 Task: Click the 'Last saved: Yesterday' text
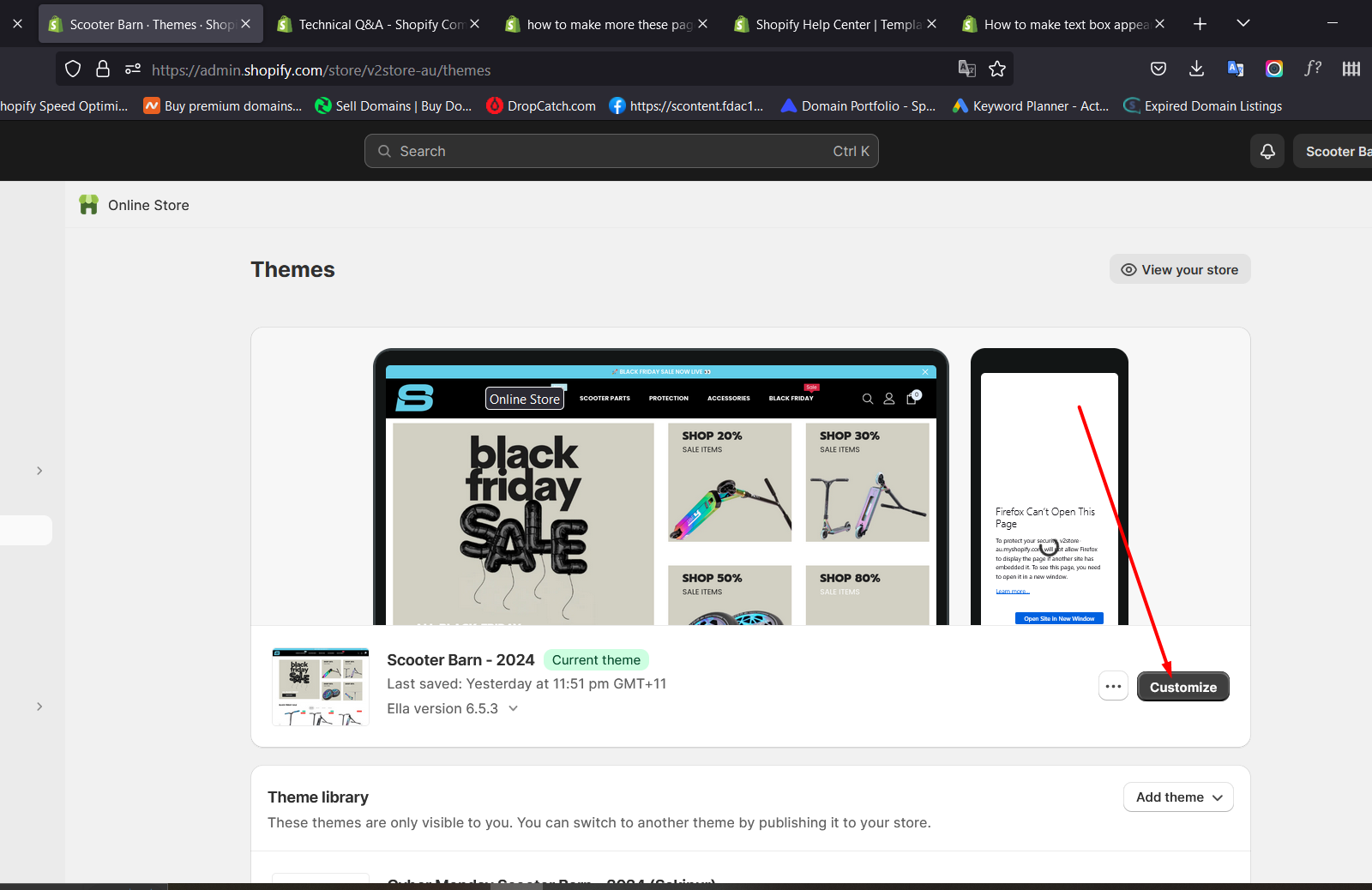(527, 684)
